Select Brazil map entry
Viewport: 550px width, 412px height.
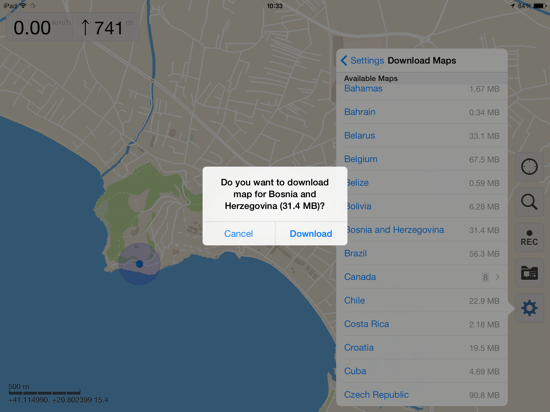pos(422,254)
